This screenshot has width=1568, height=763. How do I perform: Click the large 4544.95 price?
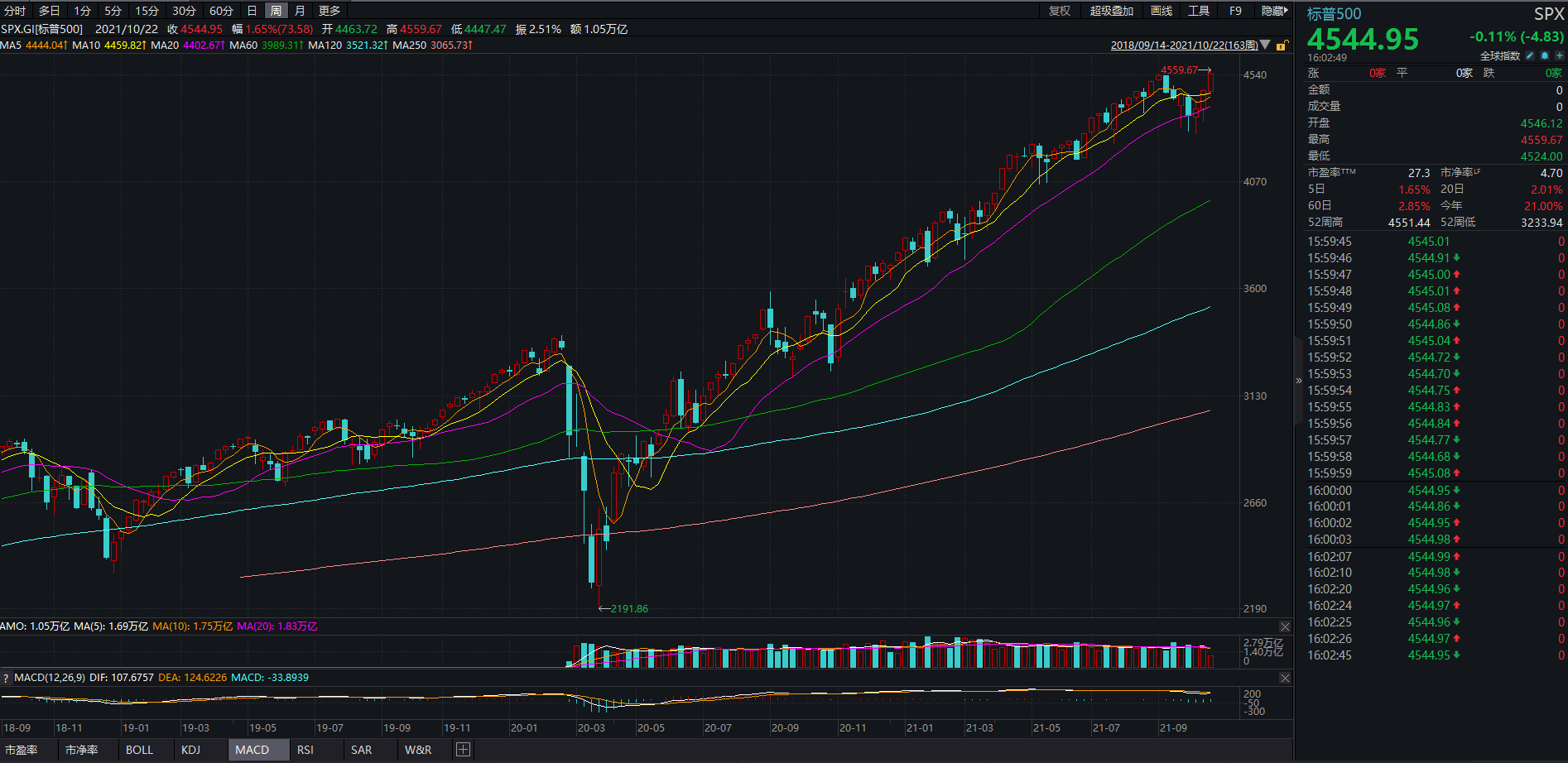tap(1363, 39)
